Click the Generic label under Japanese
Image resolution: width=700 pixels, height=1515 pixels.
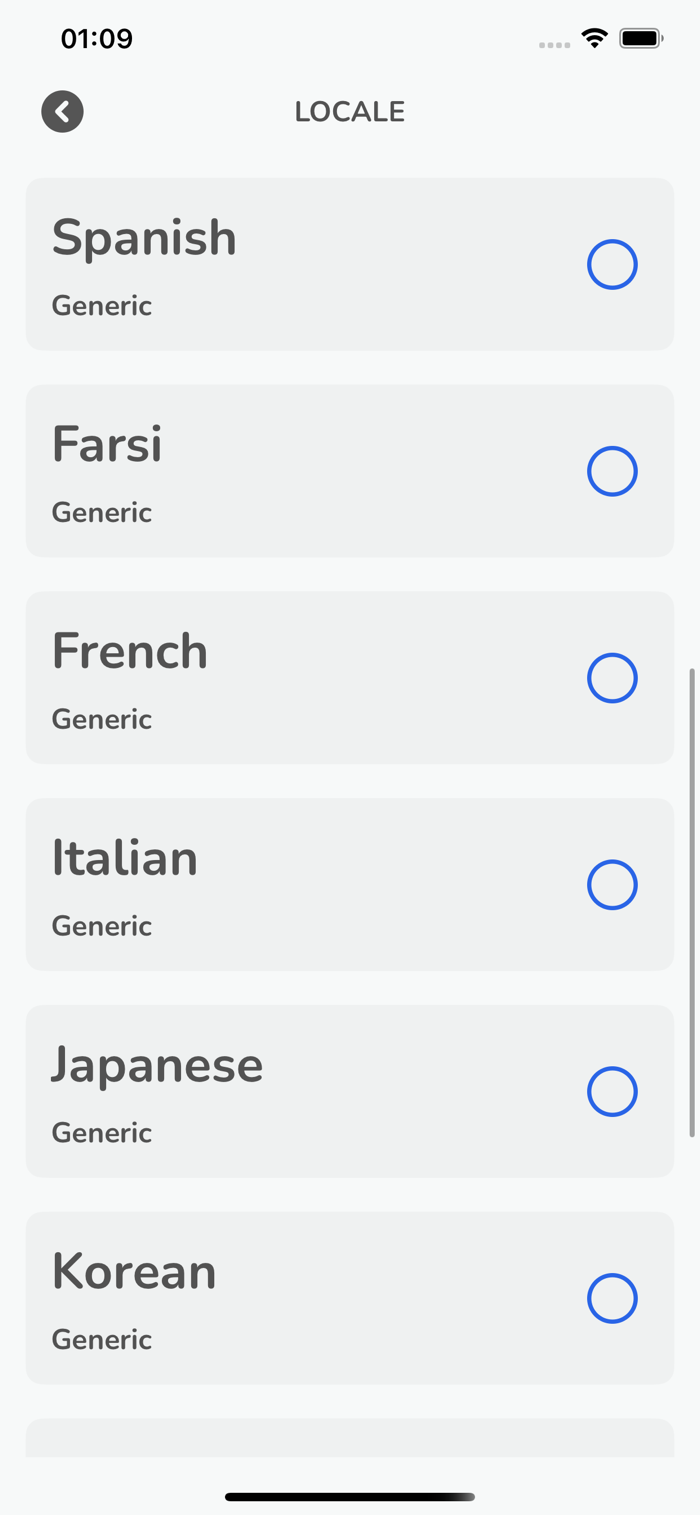[x=102, y=1133]
